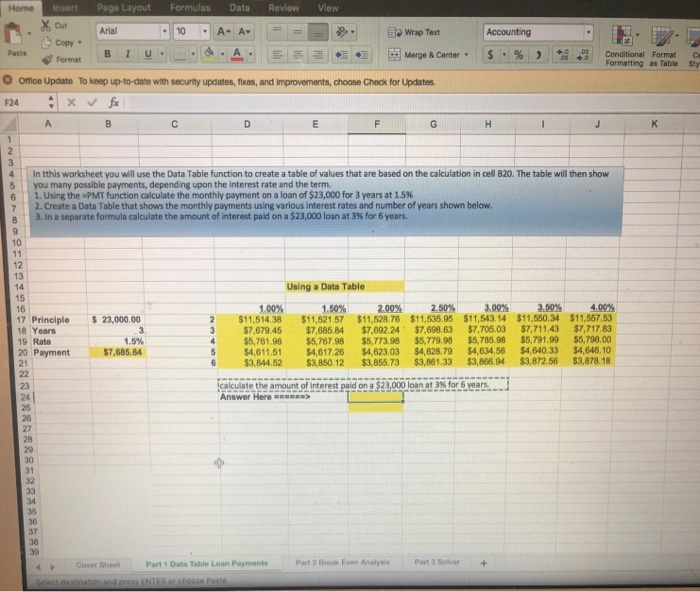Click the red Font Color A
This screenshot has height=592, width=700.
(237, 54)
